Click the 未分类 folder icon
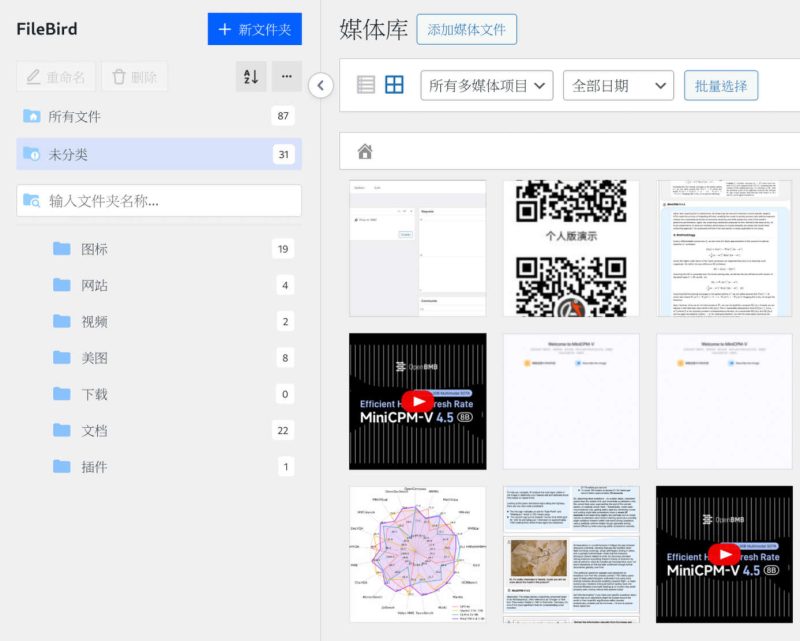Viewport: 800px width, 641px height. click(x=34, y=153)
